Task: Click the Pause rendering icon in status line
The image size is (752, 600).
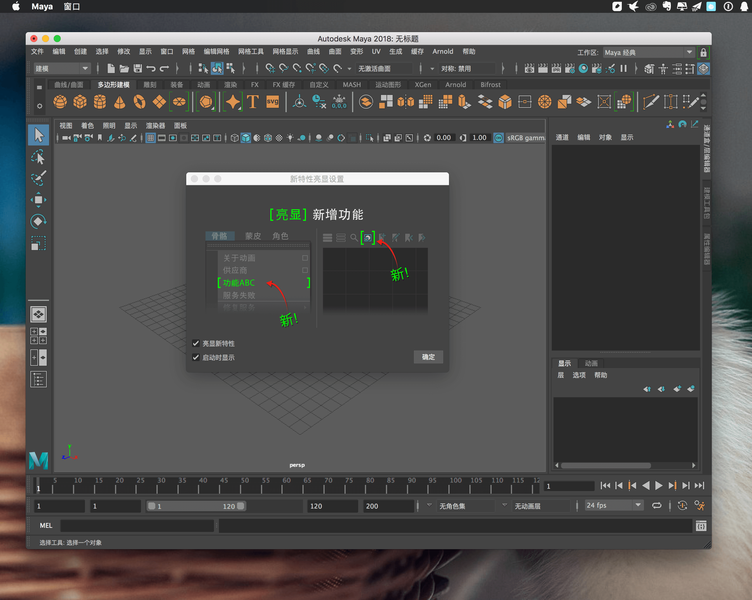Action: pos(623,69)
